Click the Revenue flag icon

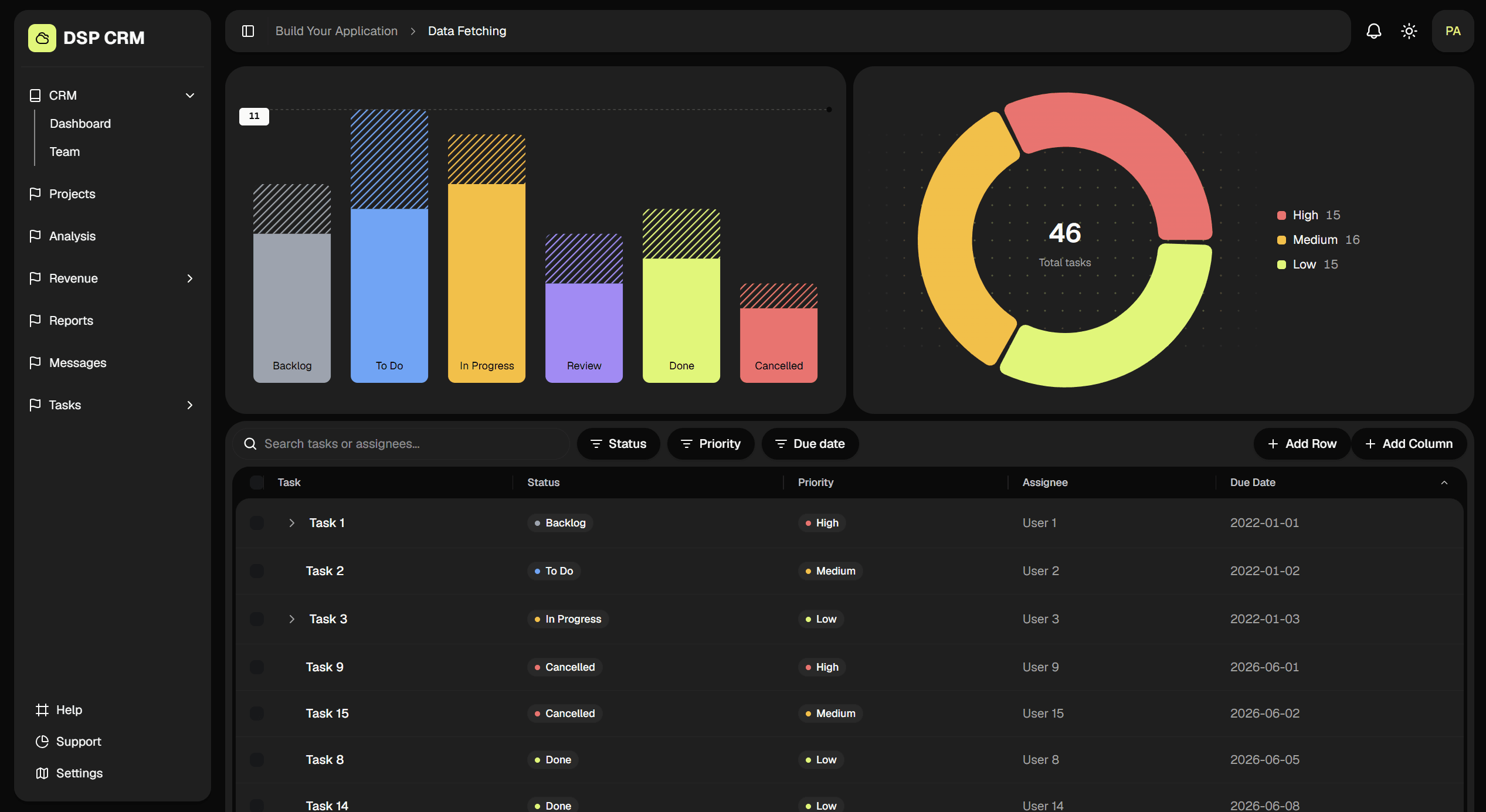[x=35, y=278]
